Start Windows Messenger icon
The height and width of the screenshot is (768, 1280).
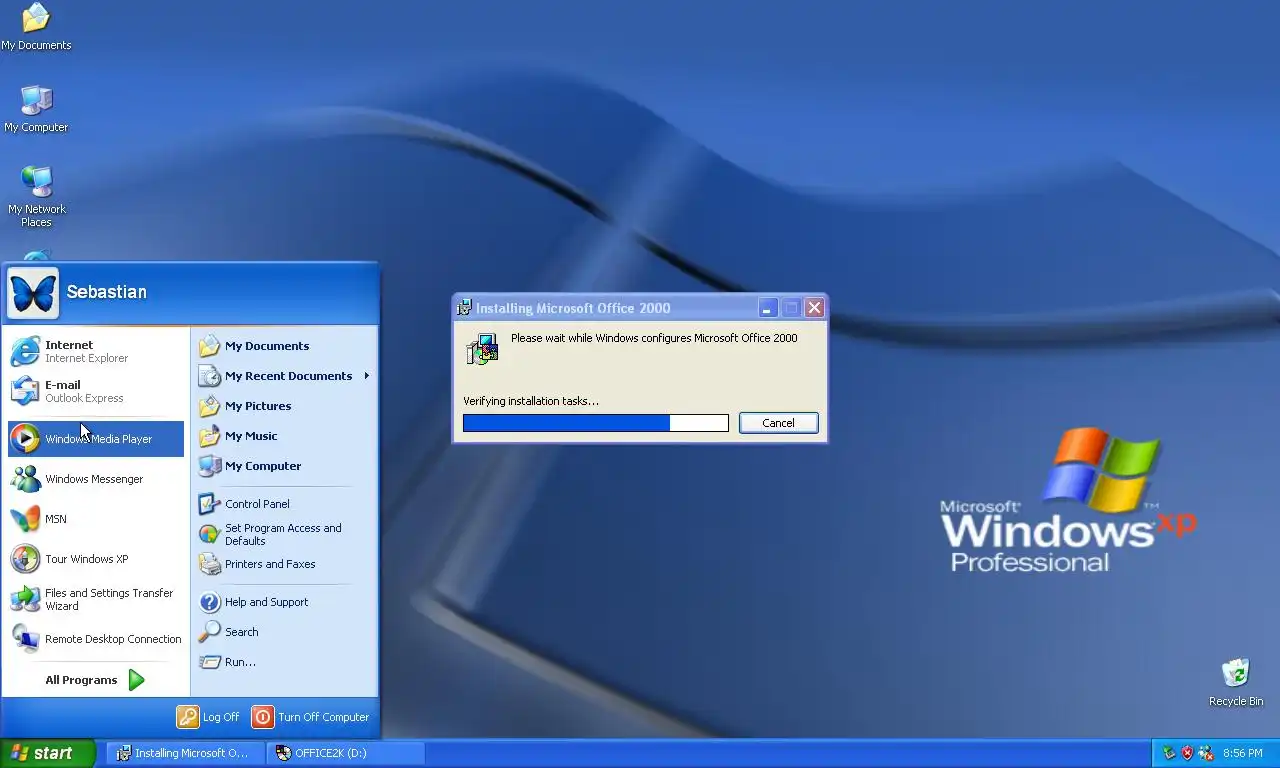pos(25,479)
